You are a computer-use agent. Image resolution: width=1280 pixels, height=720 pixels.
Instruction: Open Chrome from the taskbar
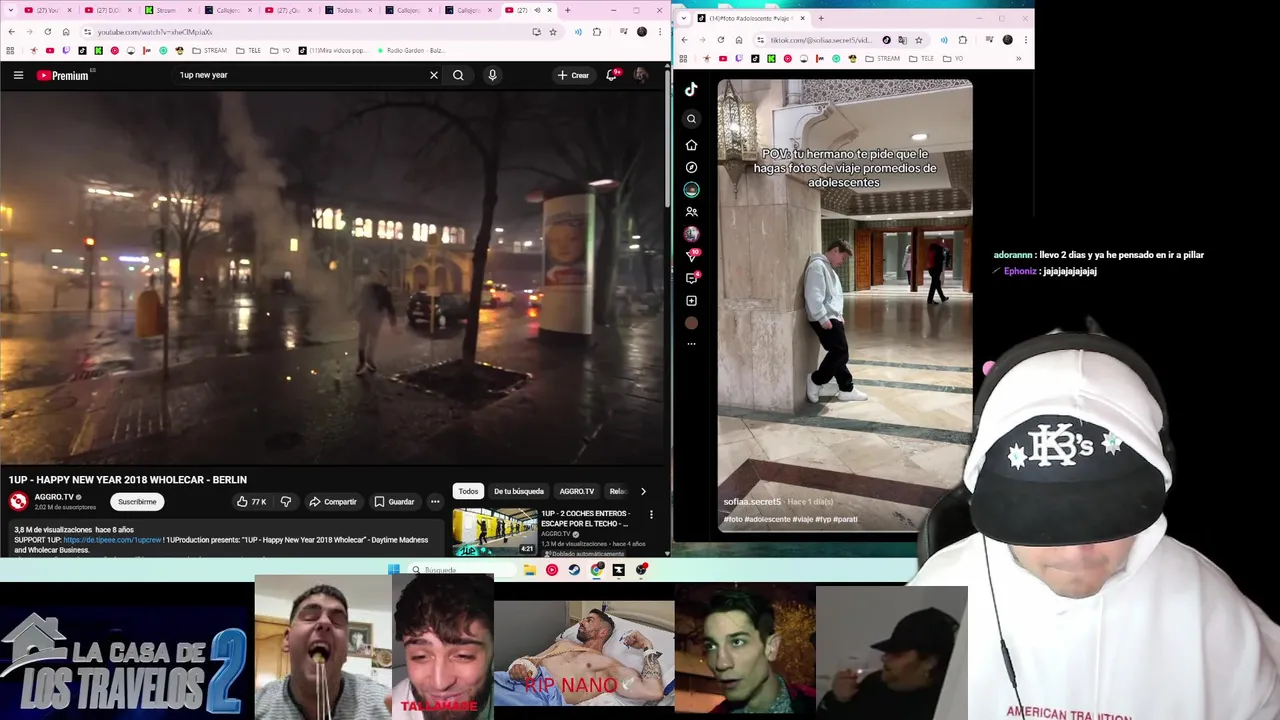pos(596,570)
